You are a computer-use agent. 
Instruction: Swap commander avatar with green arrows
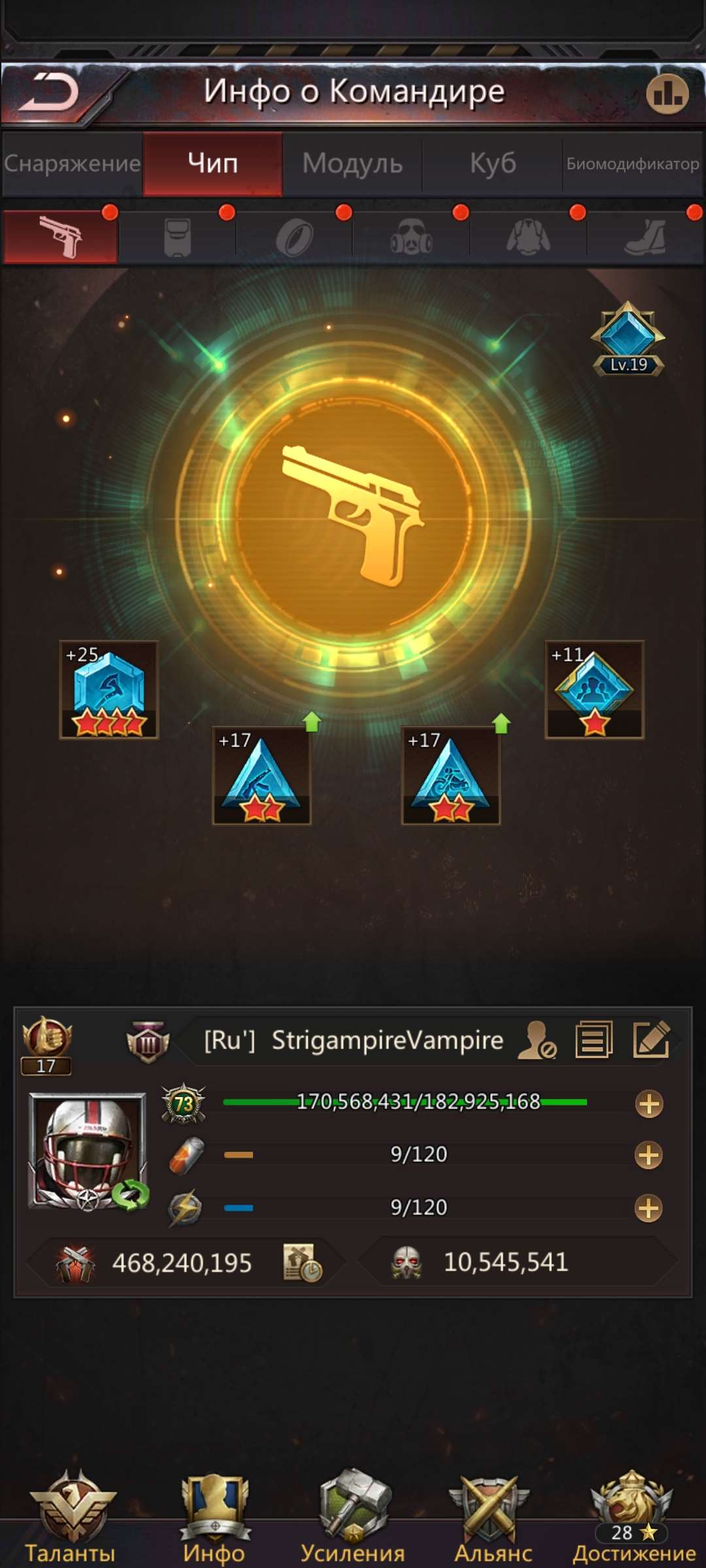click(x=130, y=1194)
